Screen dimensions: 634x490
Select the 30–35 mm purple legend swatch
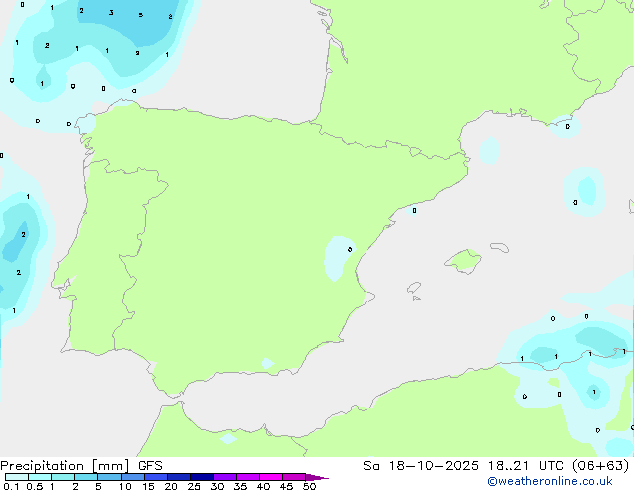coord(225,477)
